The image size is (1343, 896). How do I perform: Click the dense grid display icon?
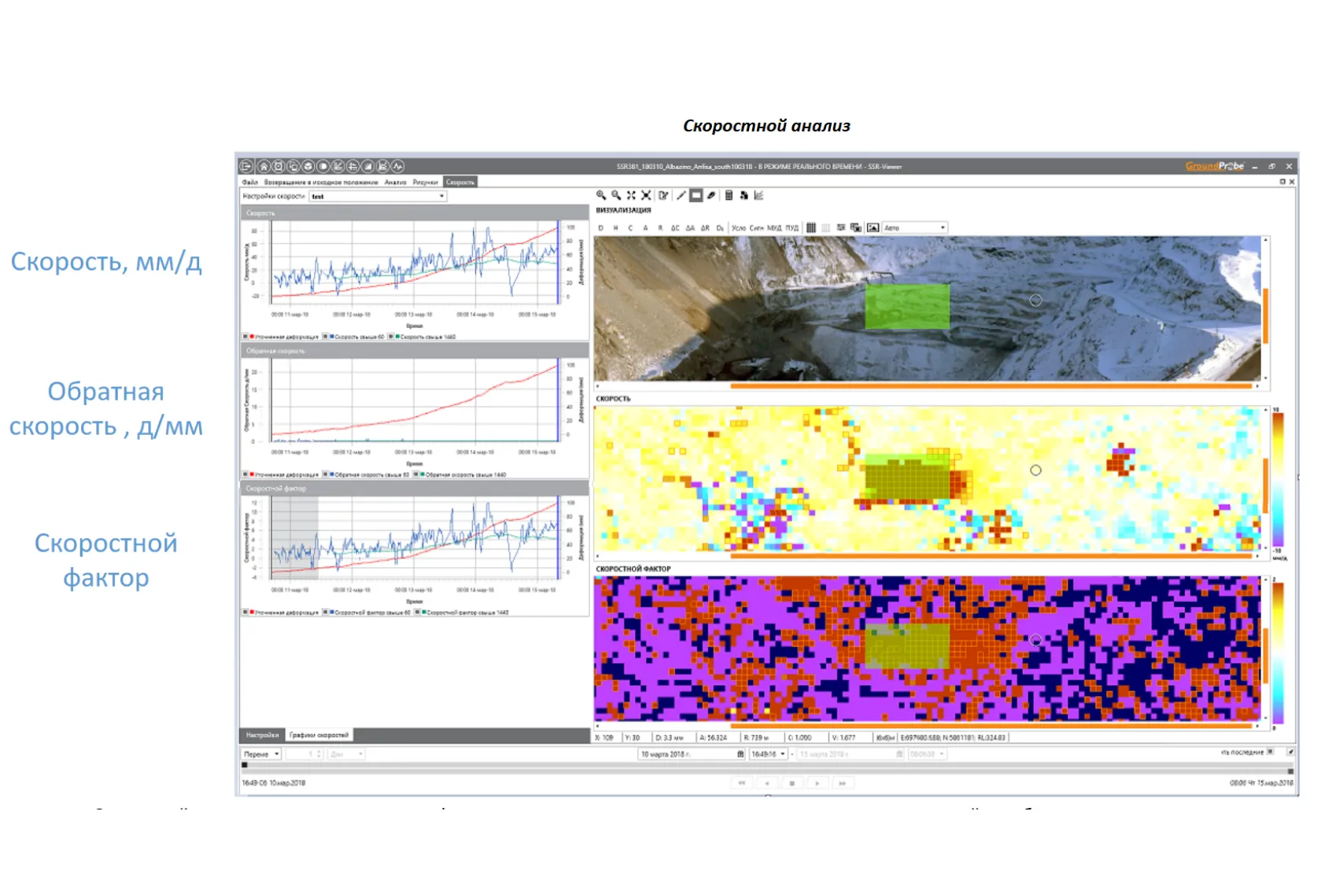point(811,227)
